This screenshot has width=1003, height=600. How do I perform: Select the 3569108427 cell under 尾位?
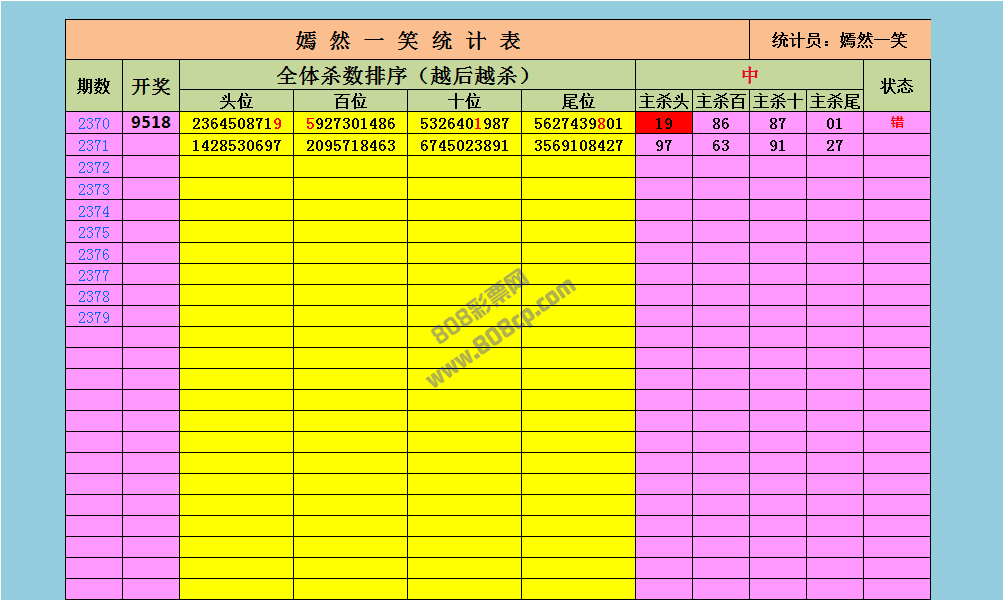click(578, 146)
